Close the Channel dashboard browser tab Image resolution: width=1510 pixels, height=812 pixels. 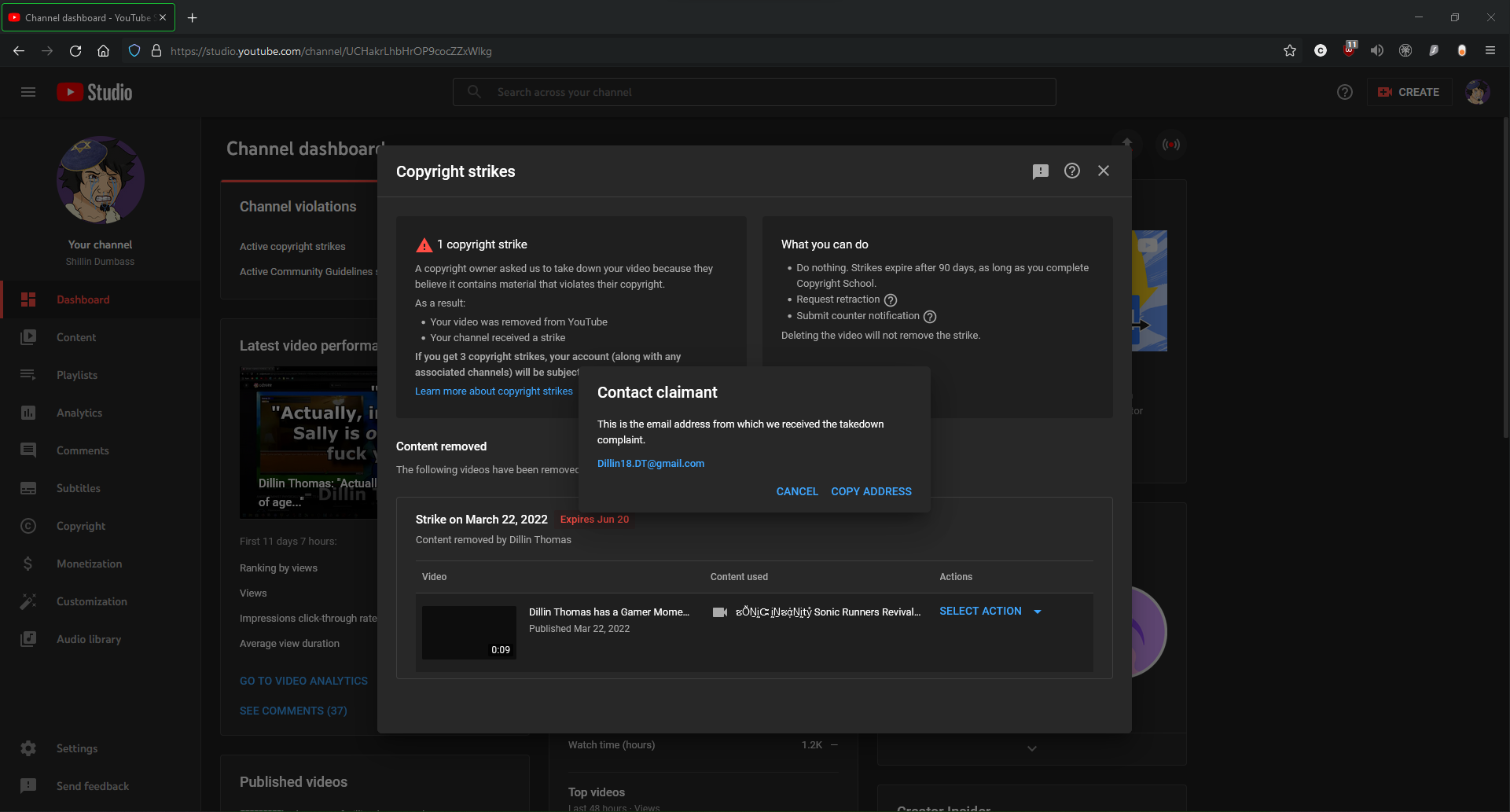(x=163, y=17)
